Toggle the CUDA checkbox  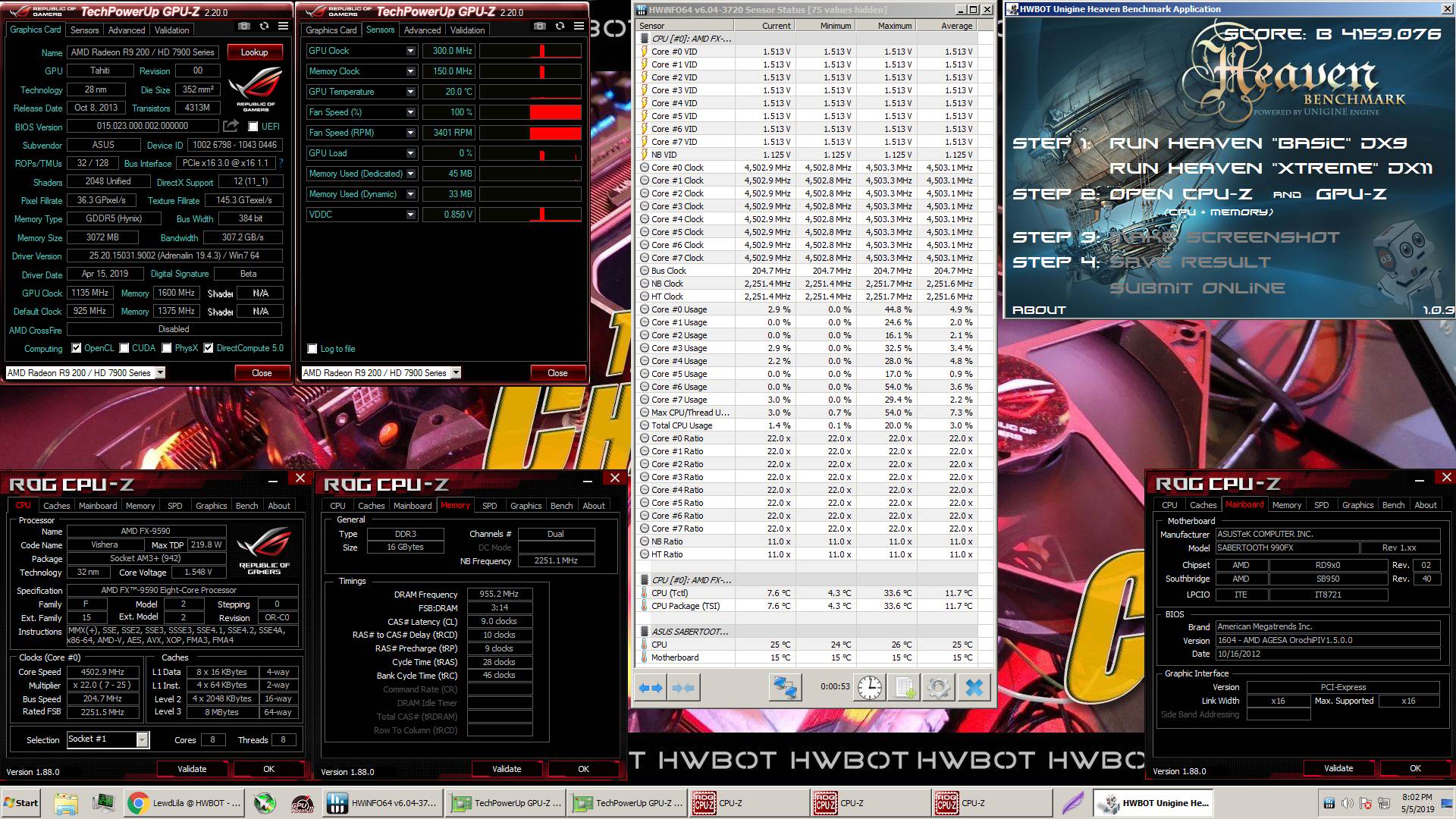click(124, 348)
